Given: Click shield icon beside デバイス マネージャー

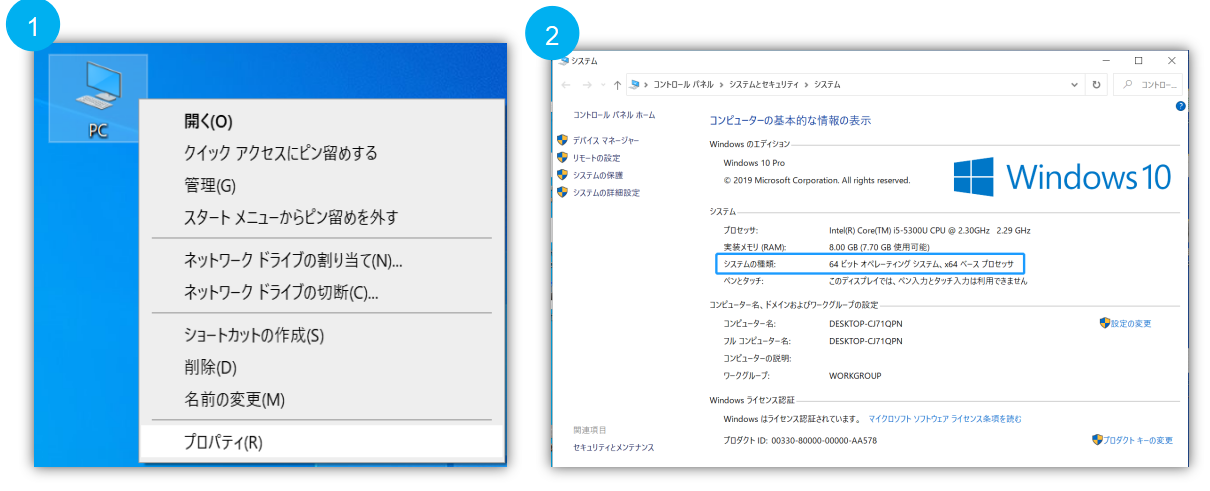Looking at the screenshot, I should click(563, 140).
